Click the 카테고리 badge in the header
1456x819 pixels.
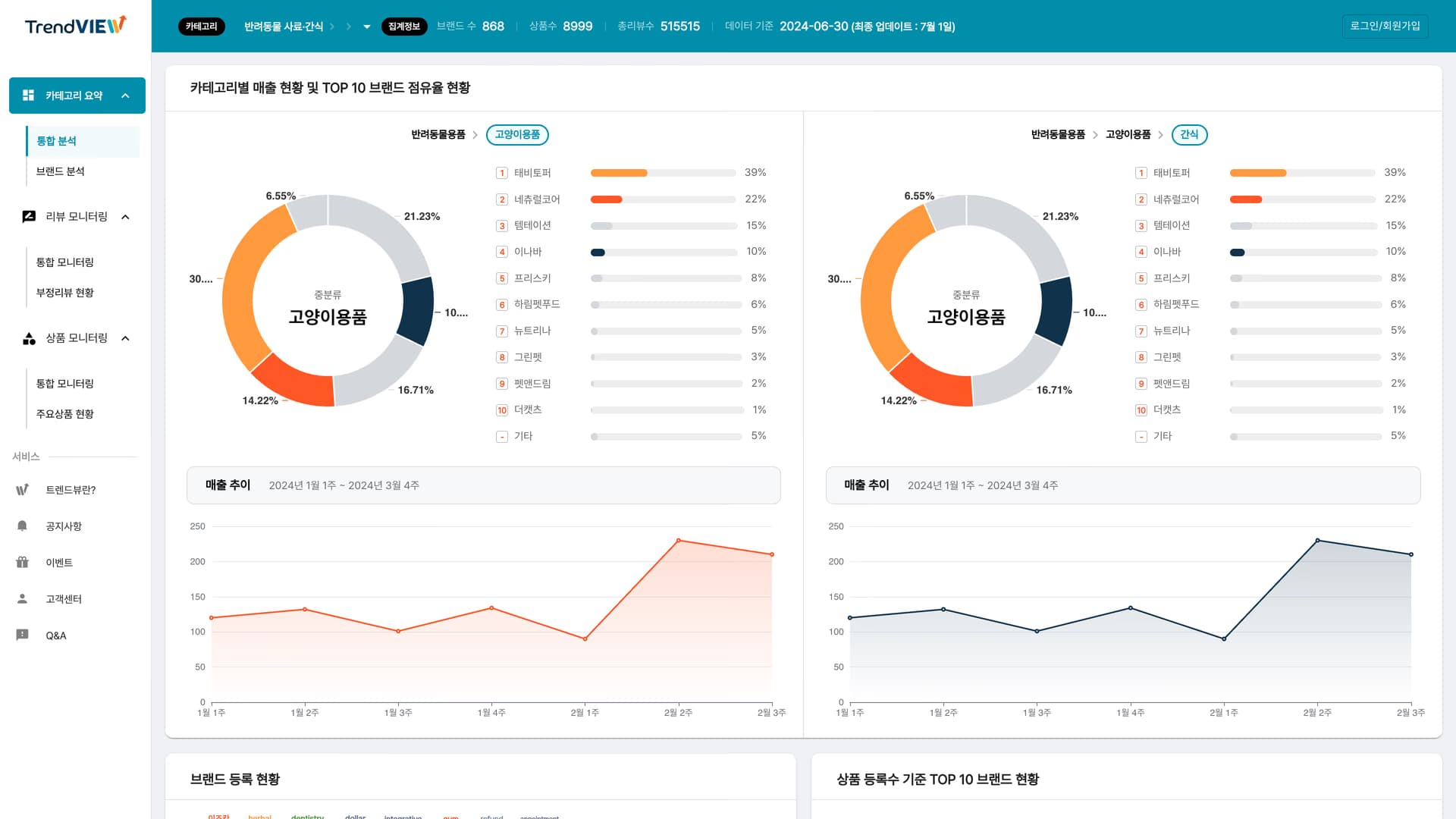point(202,27)
